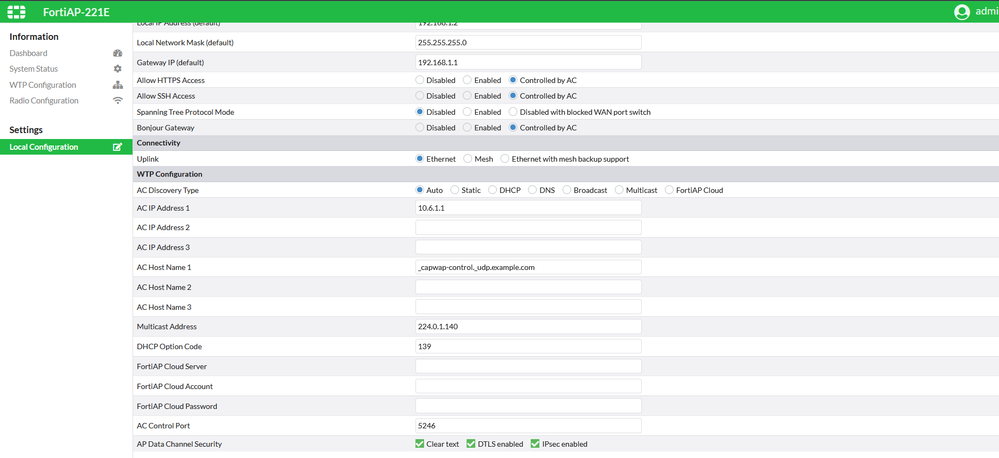The width and height of the screenshot is (999, 458).
Task: Open the admin user avatar icon
Action: click(962, 11)
